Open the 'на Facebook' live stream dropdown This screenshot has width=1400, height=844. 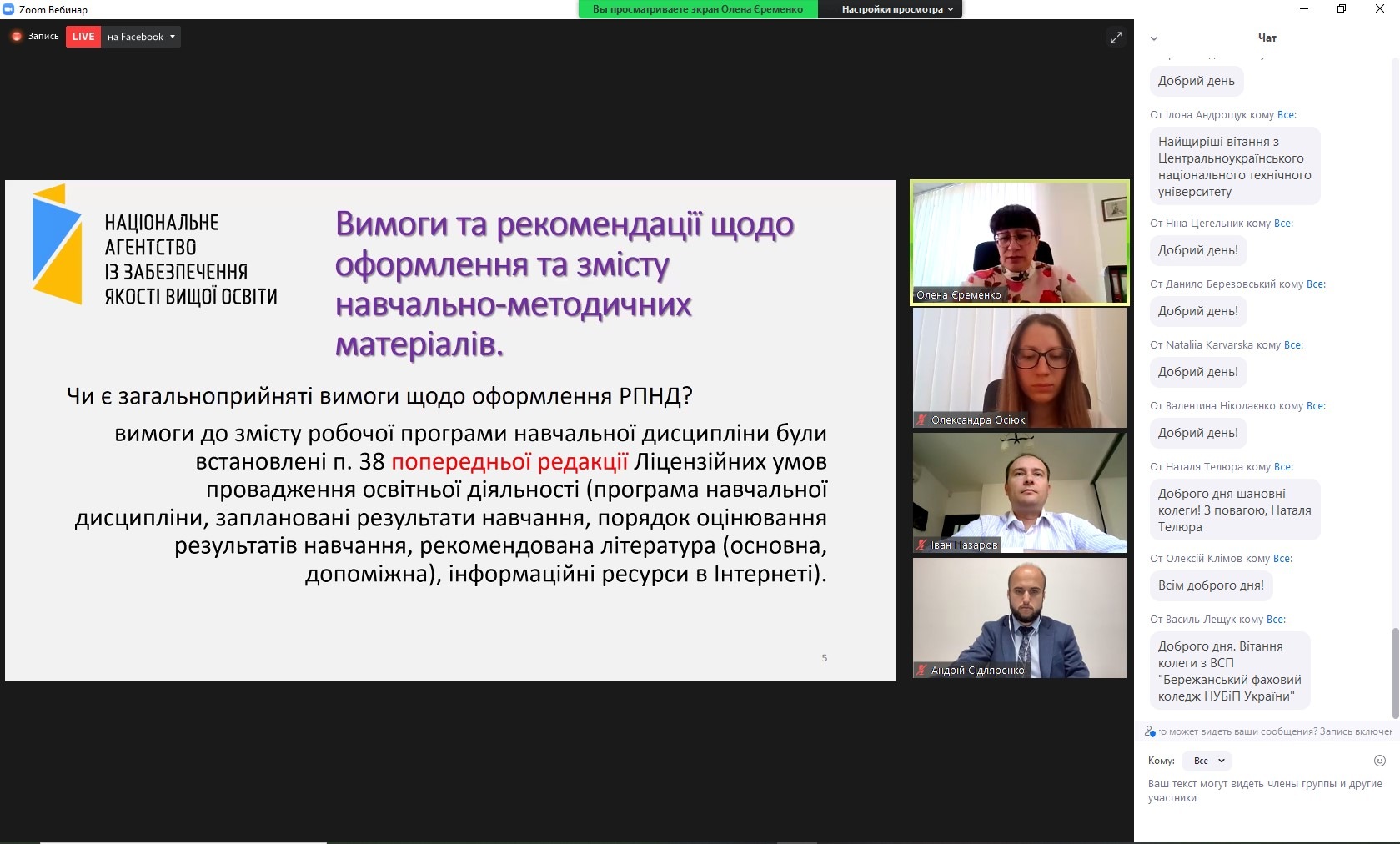point(141,37)
